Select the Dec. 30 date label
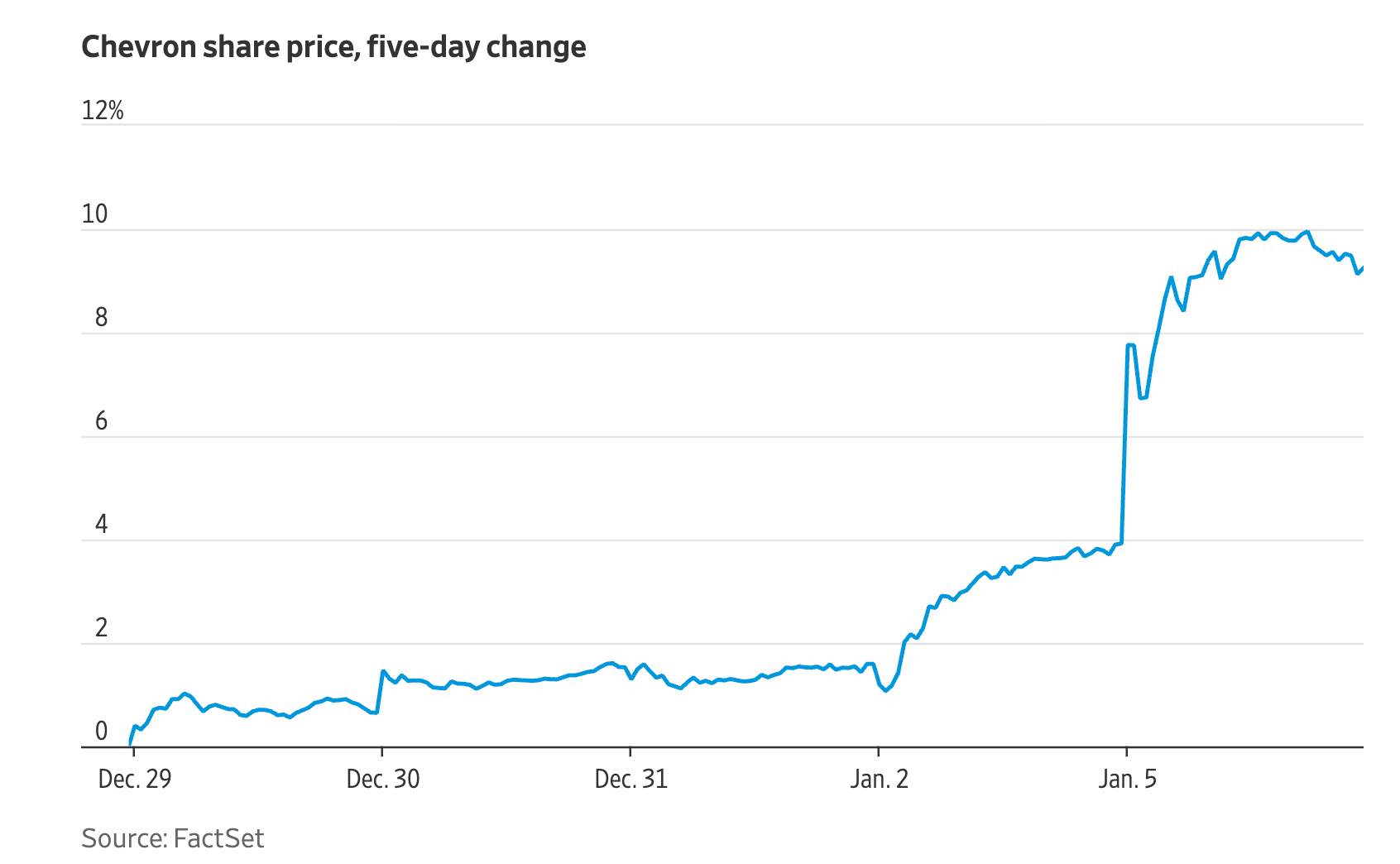 click(x=383, y=779)
